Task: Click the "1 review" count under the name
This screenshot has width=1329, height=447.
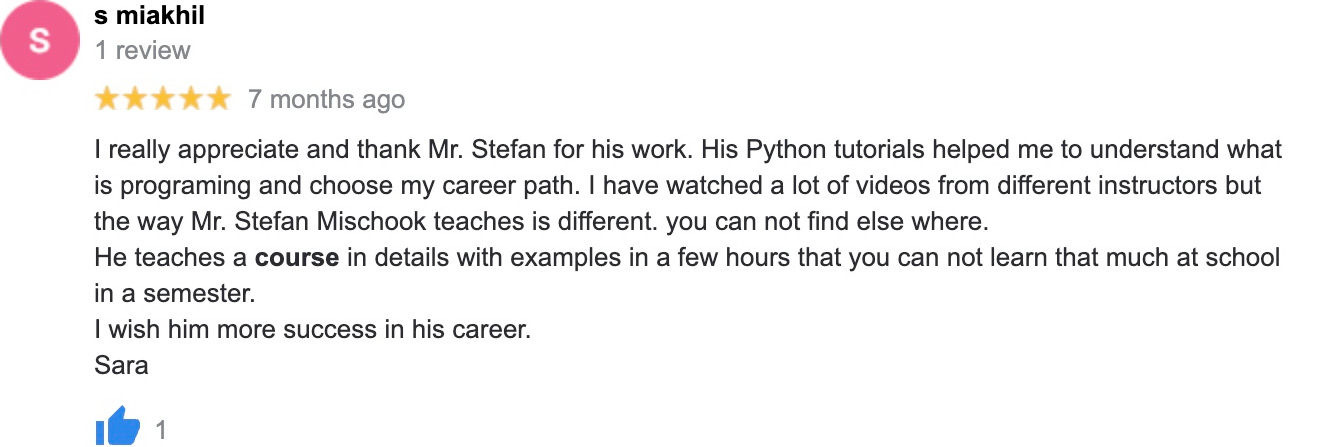Action: pos(142,50)
